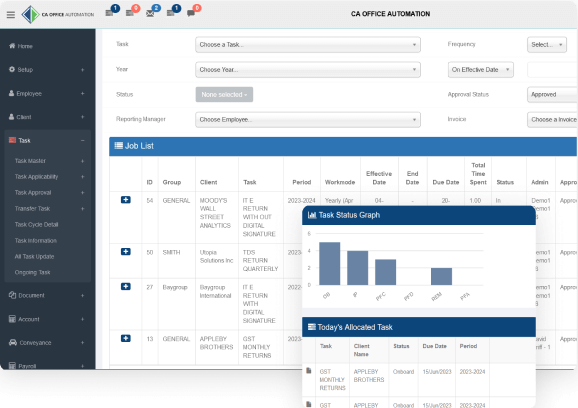Click the OB bar in the graph
The height and width of the screenshot is (408, 578).
[x=330, y=264]
